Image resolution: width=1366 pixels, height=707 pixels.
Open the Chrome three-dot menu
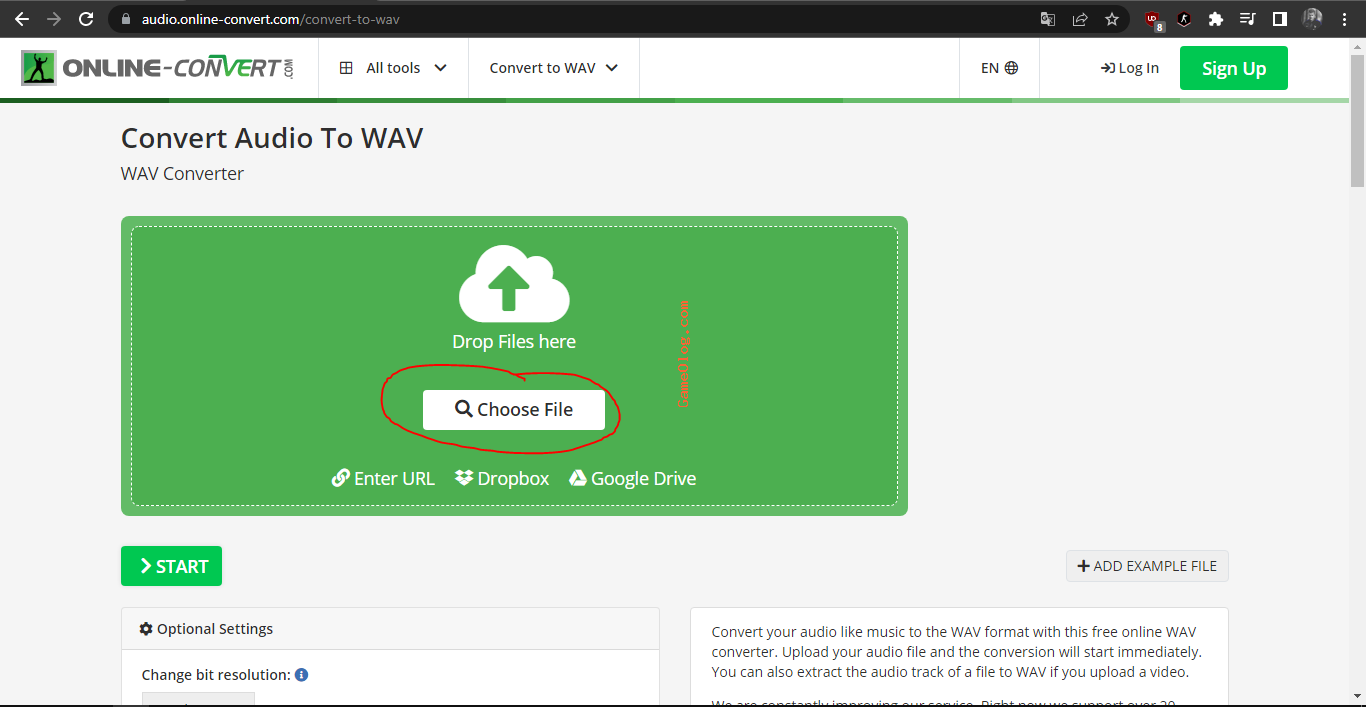1345,19
